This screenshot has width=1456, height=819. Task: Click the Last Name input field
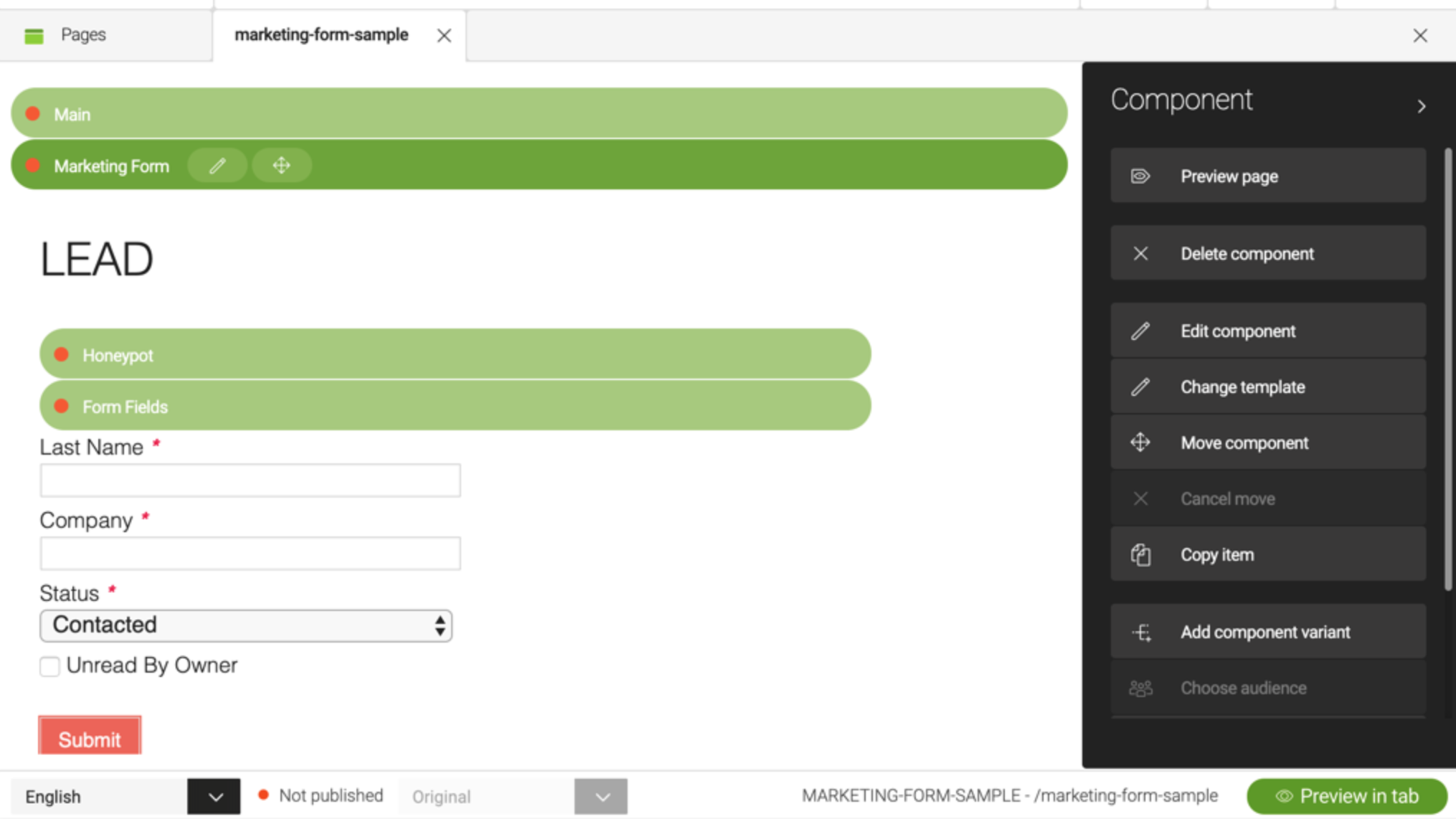[250, 480]
